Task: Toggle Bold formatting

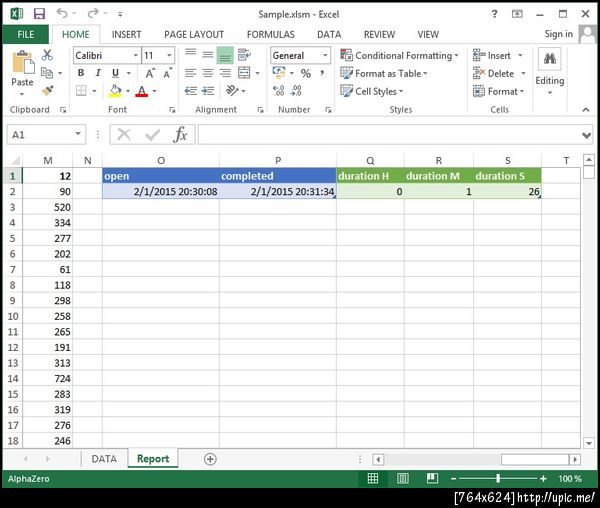Action: coord(81,73)
